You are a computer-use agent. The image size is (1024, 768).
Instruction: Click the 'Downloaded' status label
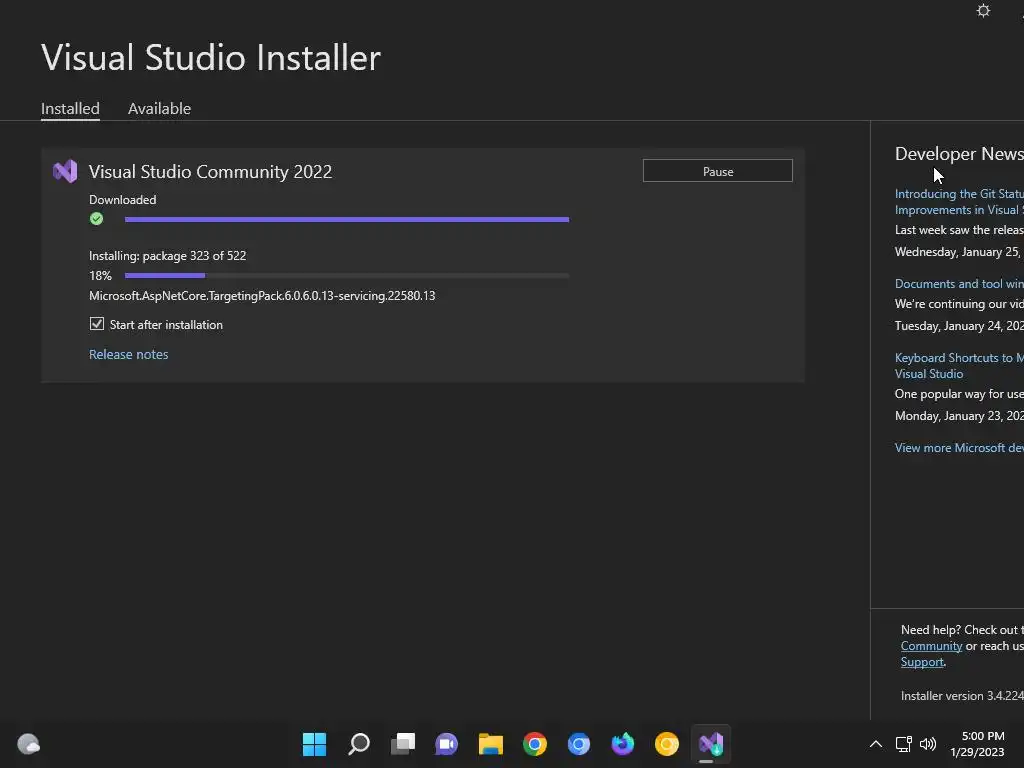123,200
